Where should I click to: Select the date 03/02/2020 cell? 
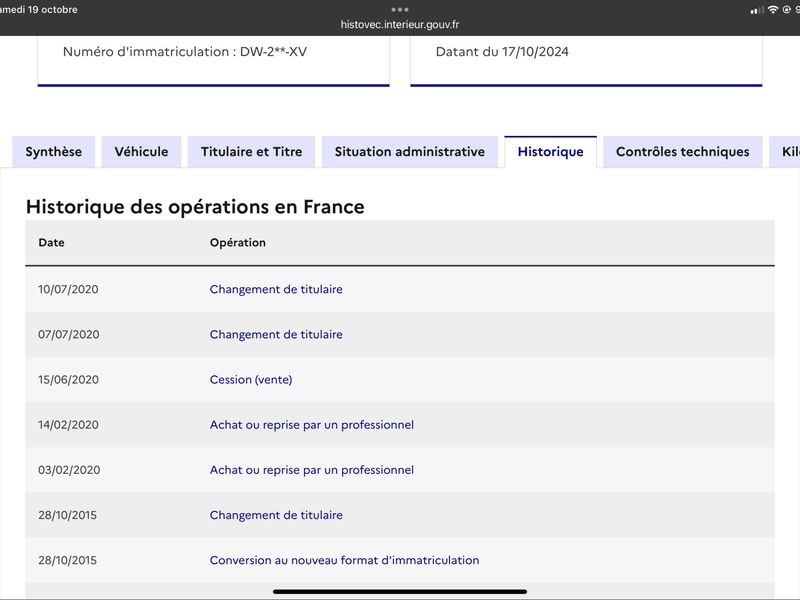tap(69, 470)
